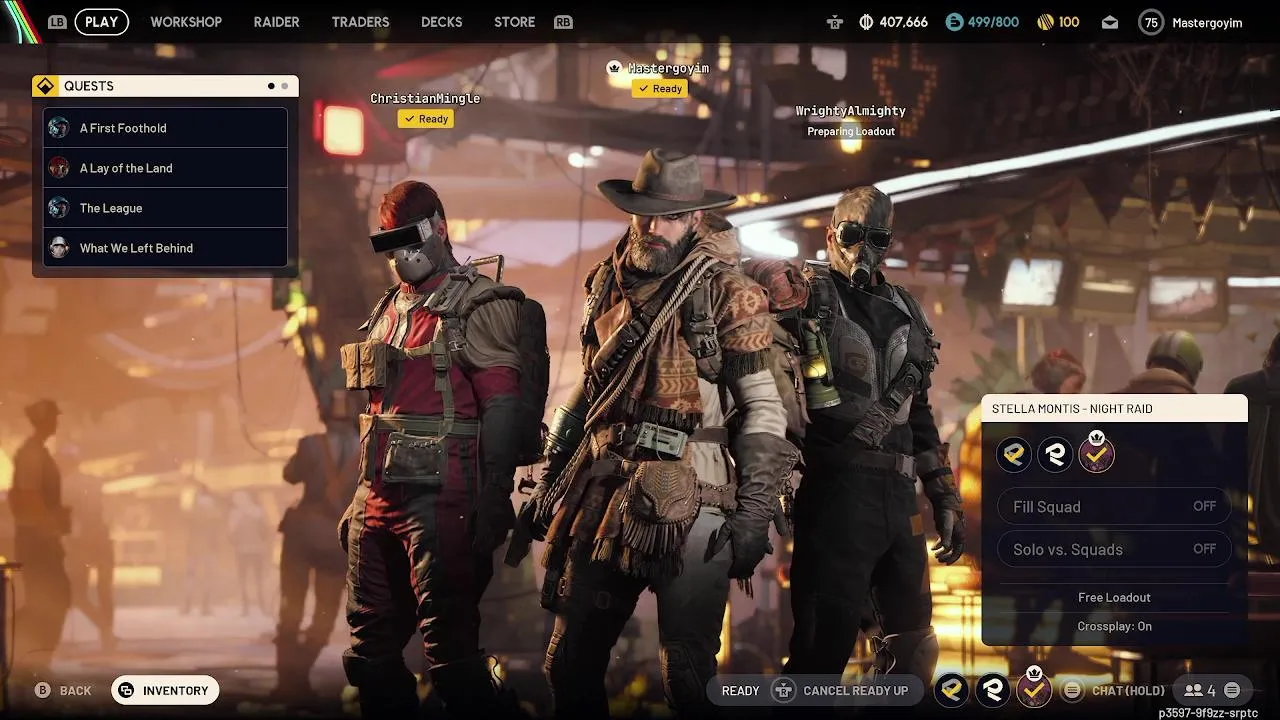Click the menu button icon beside CHAT

click(x=1072, y=691)
